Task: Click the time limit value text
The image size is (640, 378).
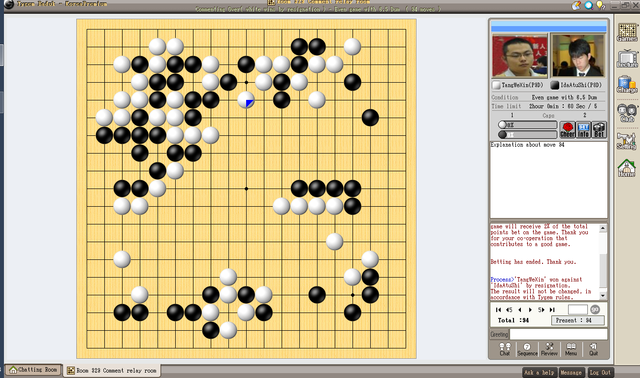Action: coord(563,106)
